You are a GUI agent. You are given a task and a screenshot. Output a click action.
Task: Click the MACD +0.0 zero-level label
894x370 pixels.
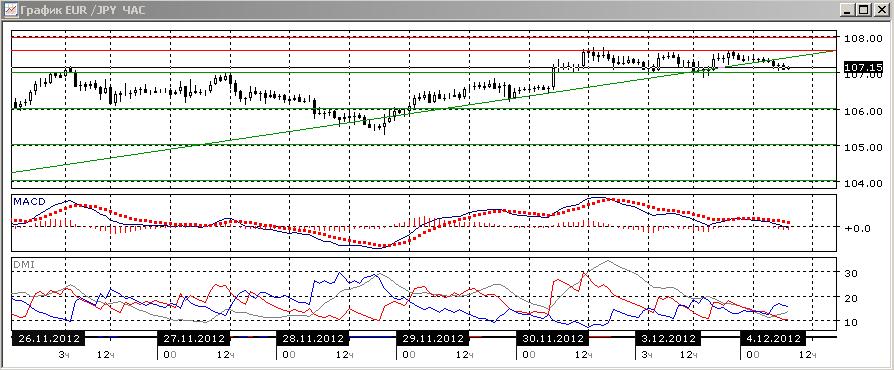857,228
